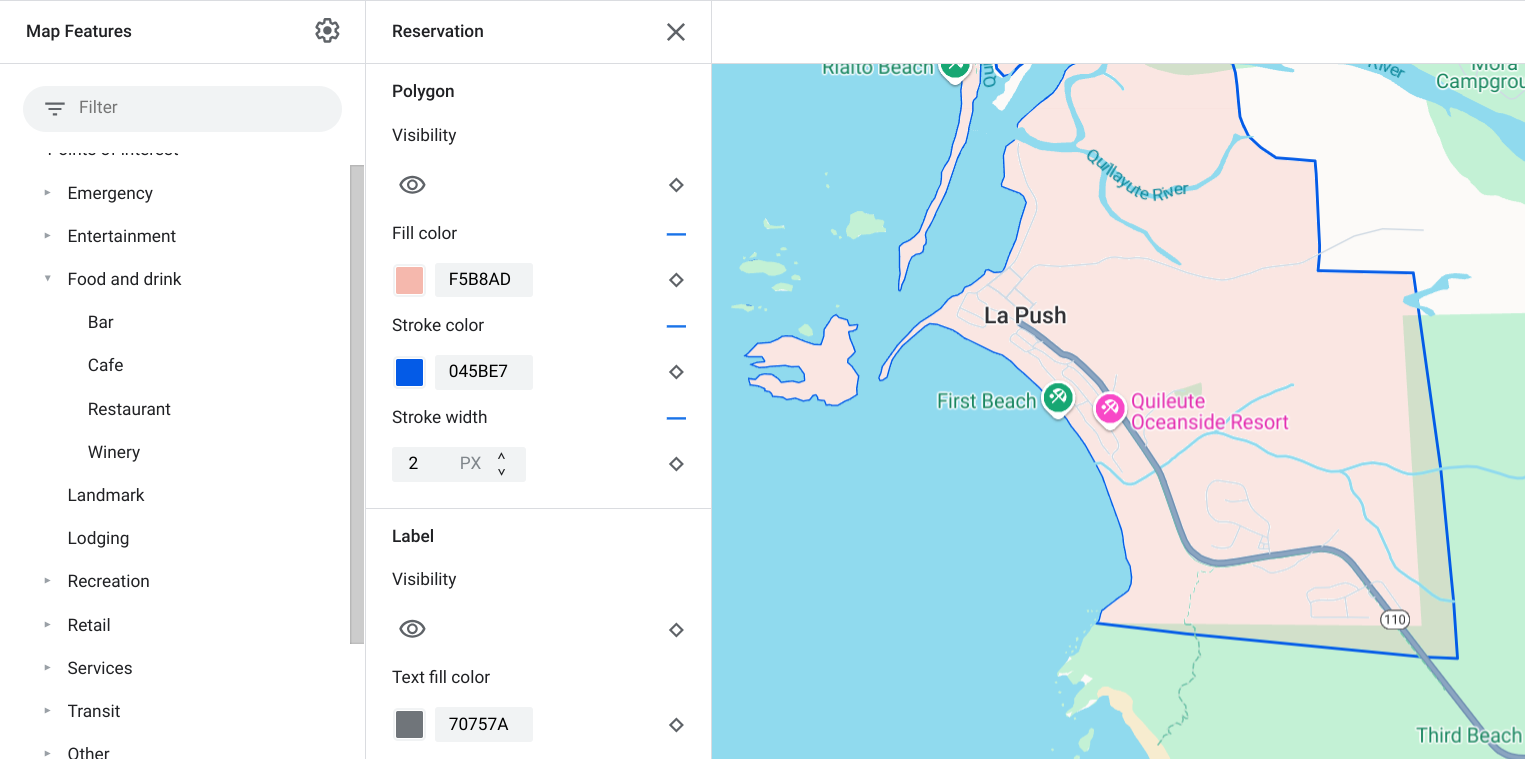Collapse the Food and drink category

tap(47, 279)
